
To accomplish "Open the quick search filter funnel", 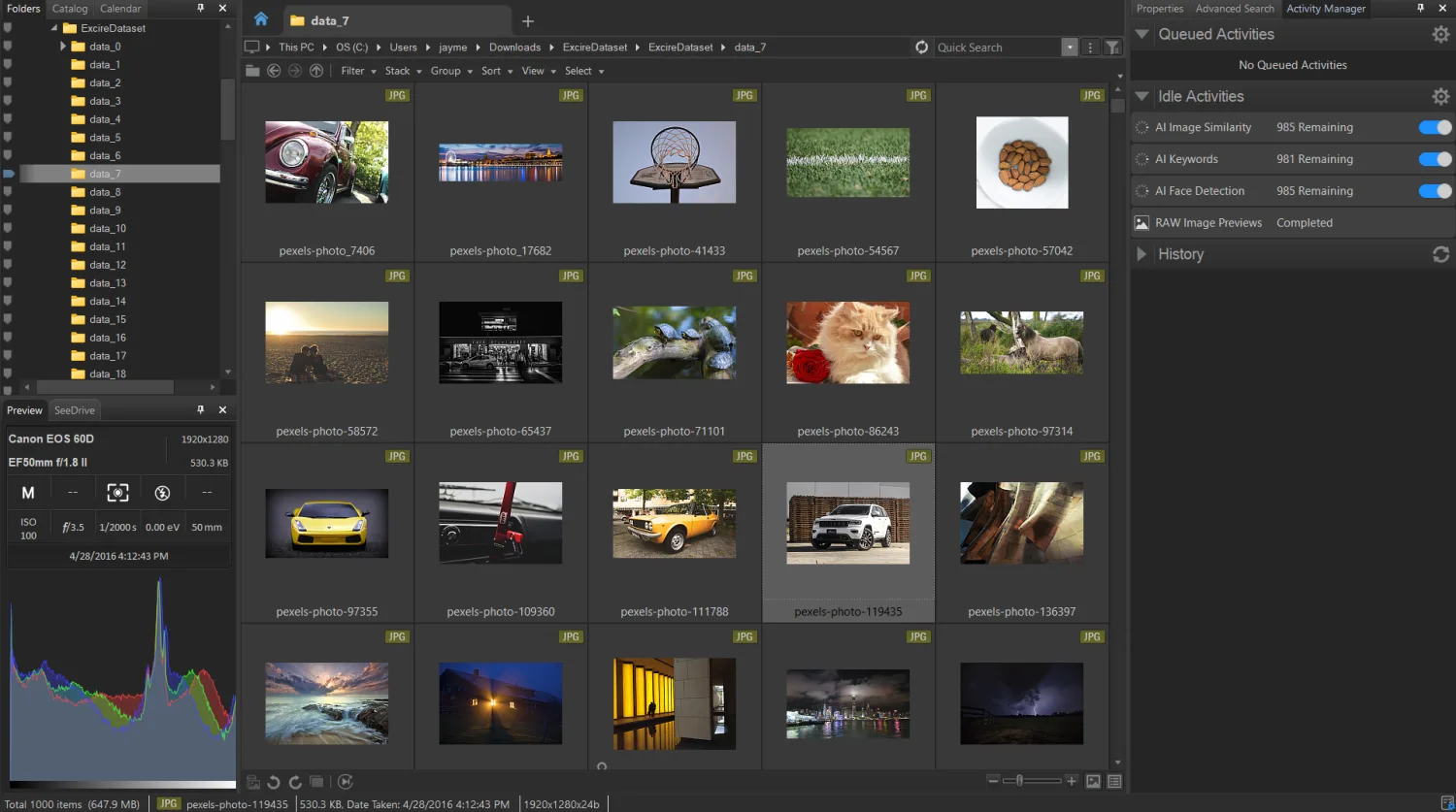I will [x=1112, y=48].
